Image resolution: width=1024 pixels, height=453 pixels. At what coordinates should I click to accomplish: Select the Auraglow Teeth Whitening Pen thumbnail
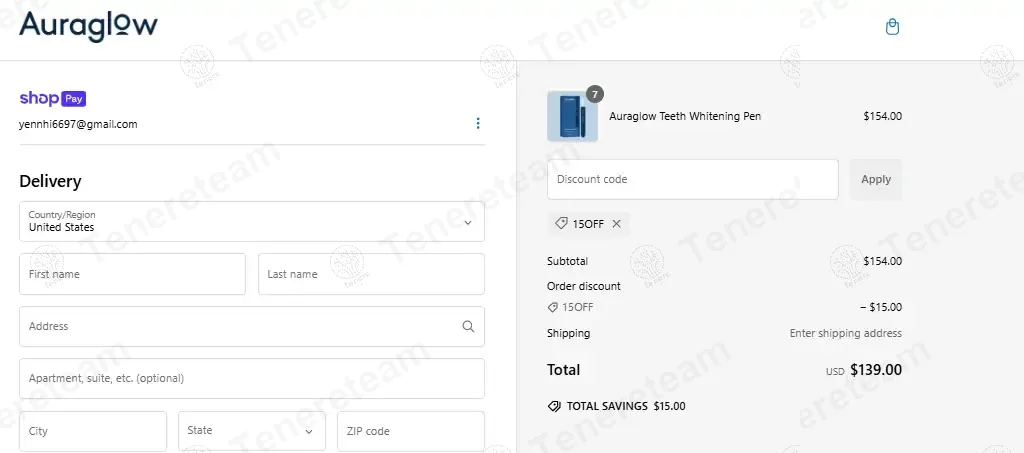pos(572,117)
